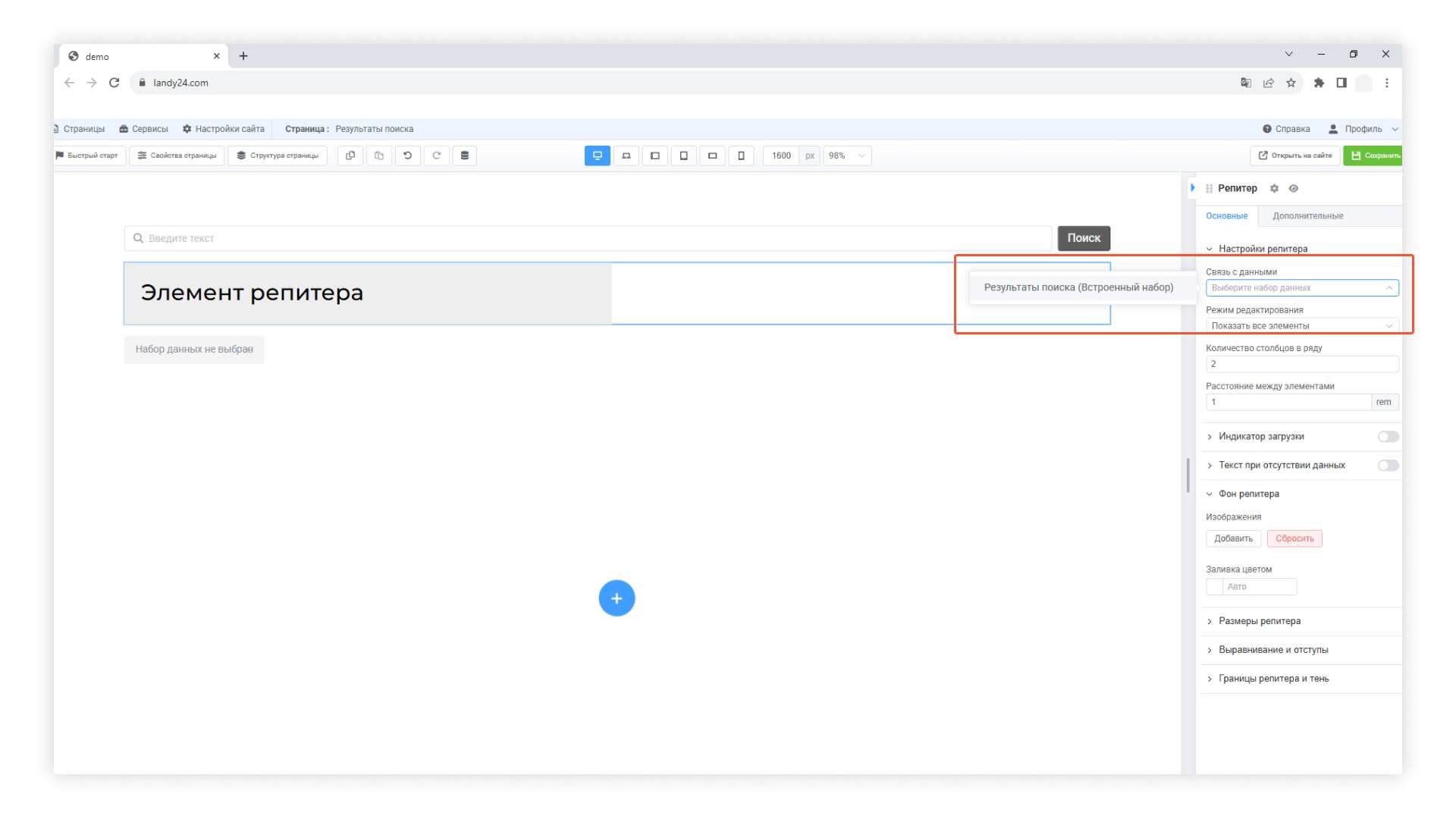The width and height of the screenshot is (1456, 819).
Task: Open the browser side panel icon
Action: 1341,83
